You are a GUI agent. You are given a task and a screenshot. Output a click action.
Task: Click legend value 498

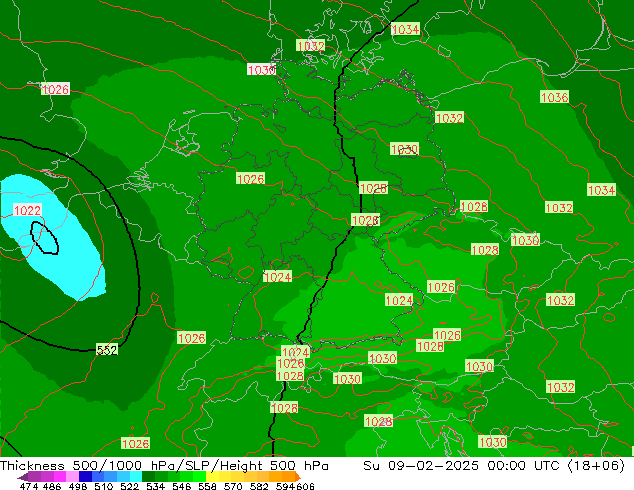(77, 486)
